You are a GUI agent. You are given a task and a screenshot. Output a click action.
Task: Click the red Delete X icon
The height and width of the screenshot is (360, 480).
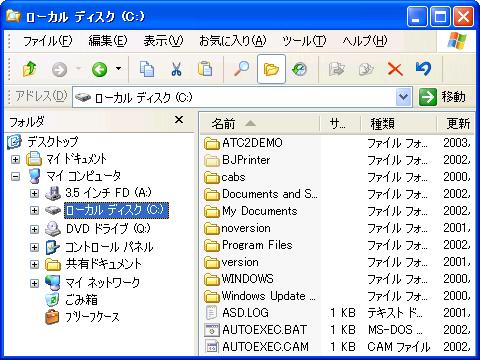click(395, 70)
